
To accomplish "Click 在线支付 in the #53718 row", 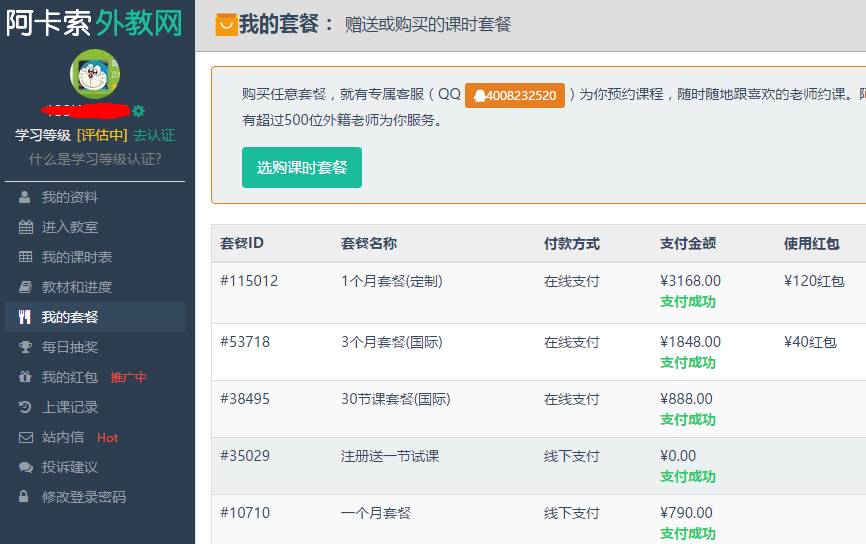I will [x=572, y=342].
